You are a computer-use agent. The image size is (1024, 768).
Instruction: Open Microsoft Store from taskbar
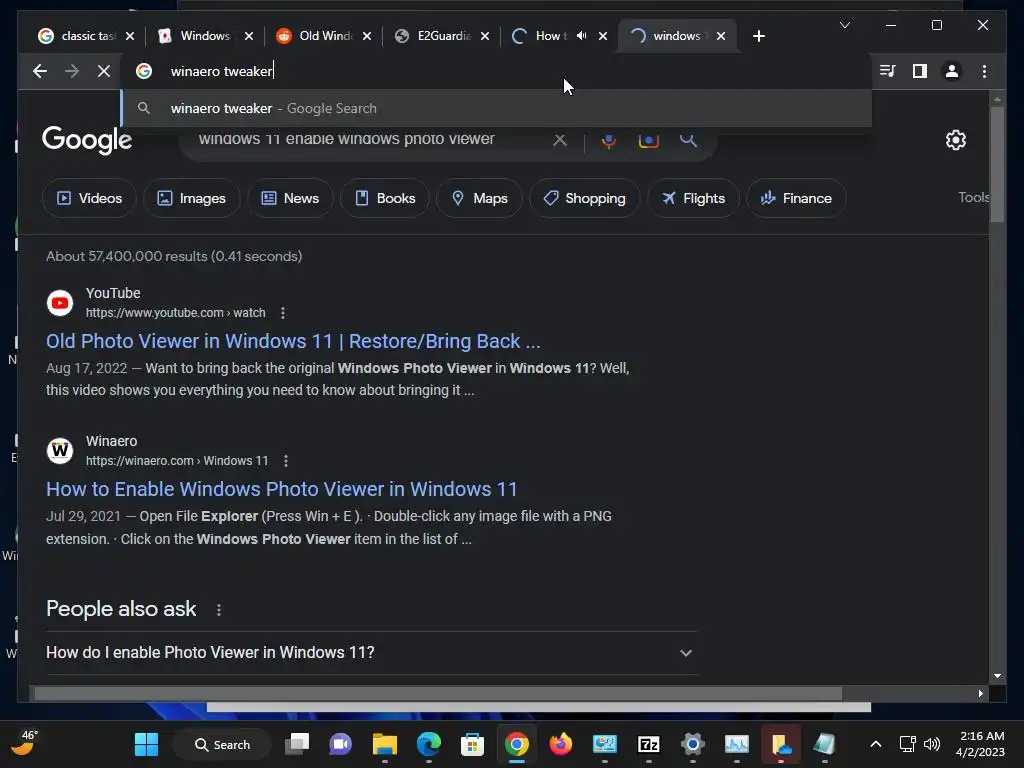(x=472, y=744)
